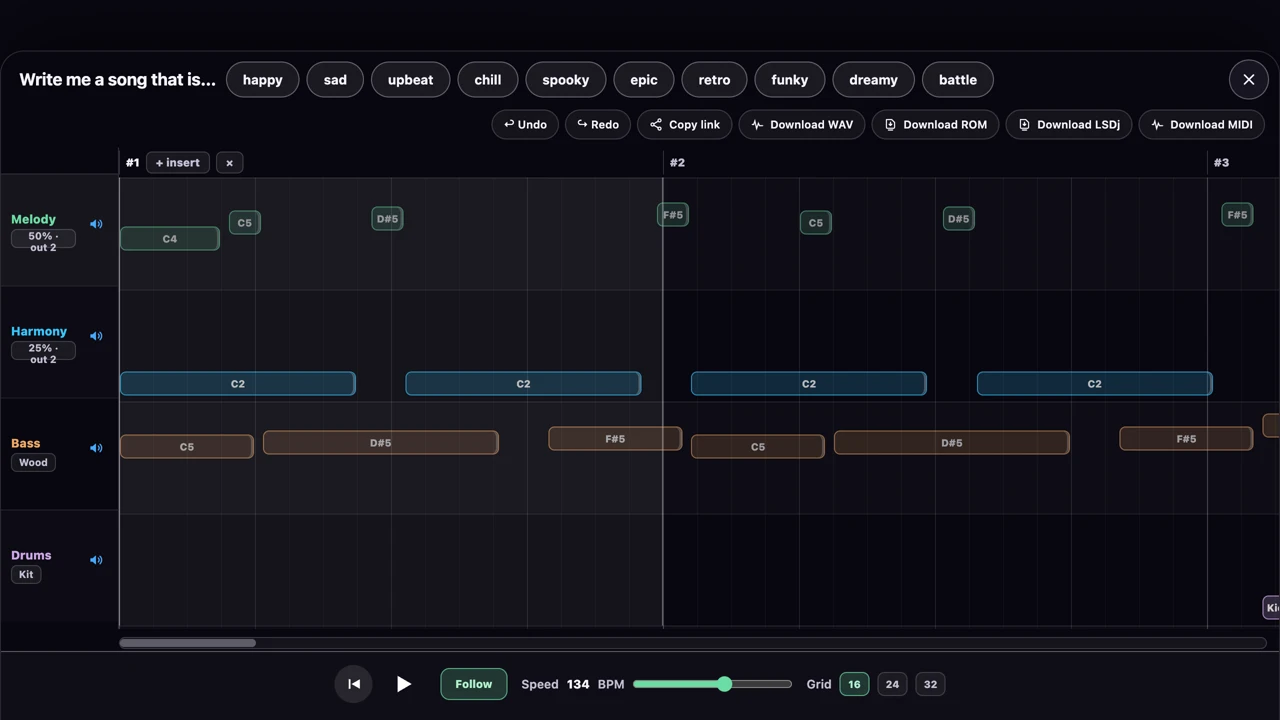Set the grid to 16
The width and height of the screenshot is (1280, 720).
click(854, 684)
